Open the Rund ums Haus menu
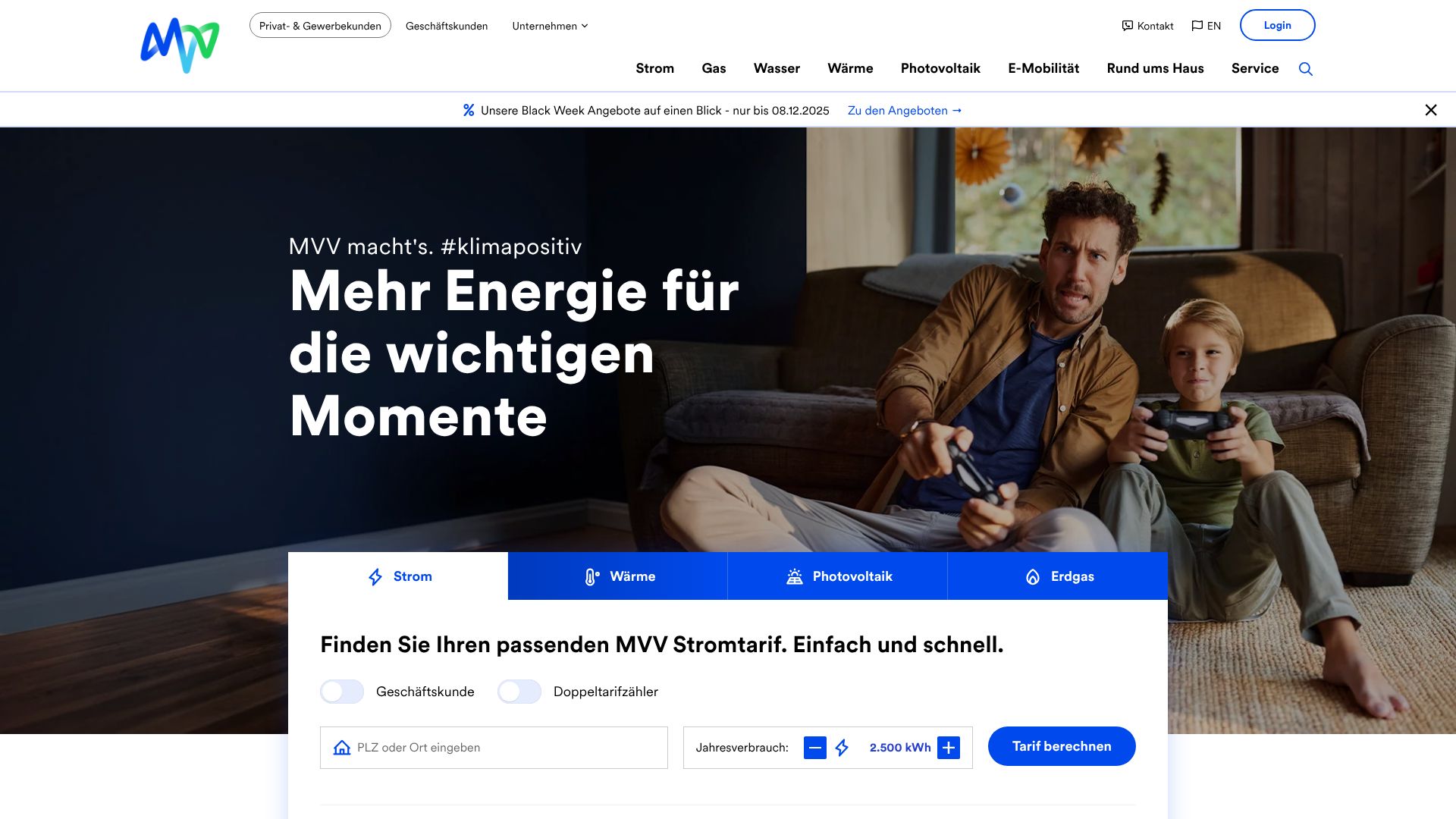Image resolution: width=1456 pixels, height=819 pixels. 1155,68
